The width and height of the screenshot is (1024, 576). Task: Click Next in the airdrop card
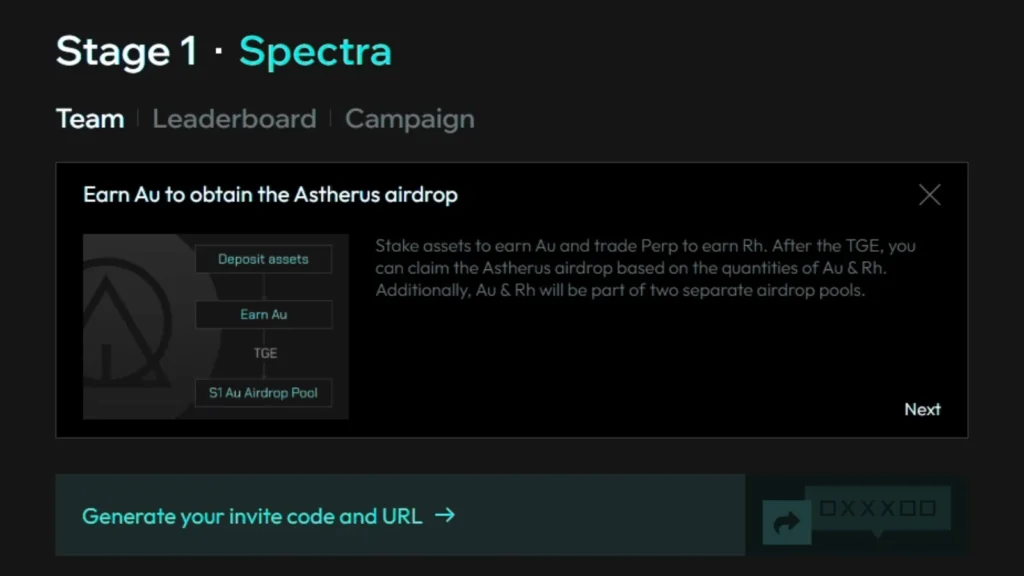click(922, 409)
